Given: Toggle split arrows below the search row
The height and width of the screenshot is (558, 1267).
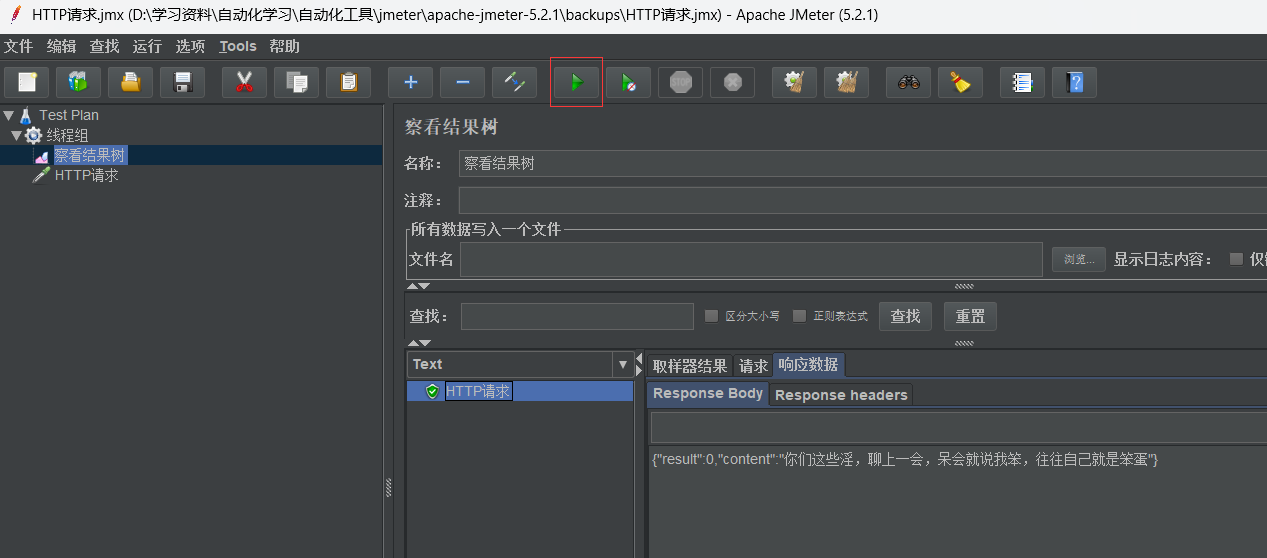Looking at the screenshot, I should coord(417,343).
